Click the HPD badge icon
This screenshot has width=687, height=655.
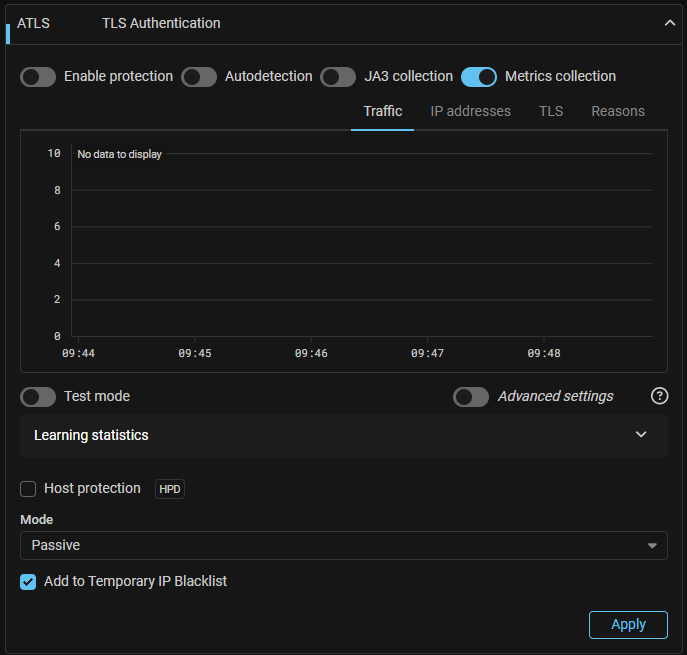(x=170, y=489)
